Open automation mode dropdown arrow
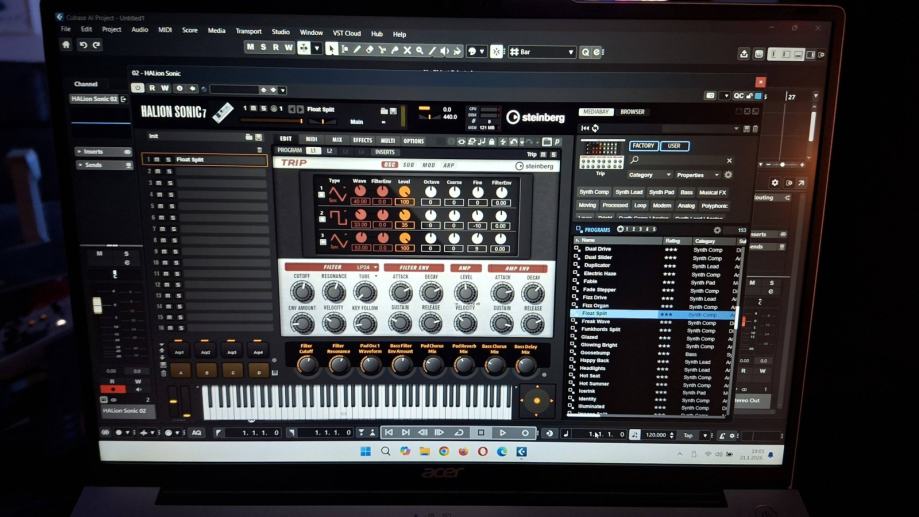This screenshot has height=517, width=919. pos(316,48)
